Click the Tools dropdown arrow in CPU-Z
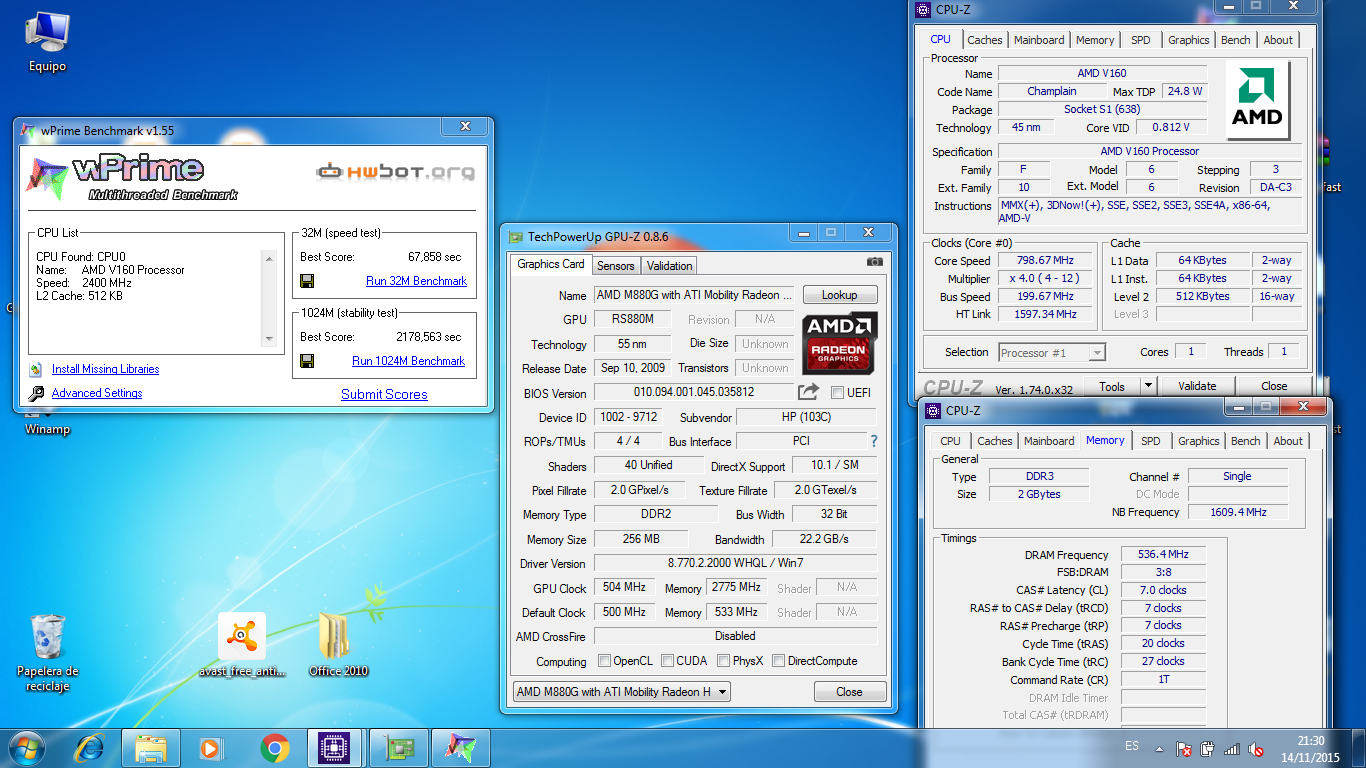 [x=1148, y=386]
